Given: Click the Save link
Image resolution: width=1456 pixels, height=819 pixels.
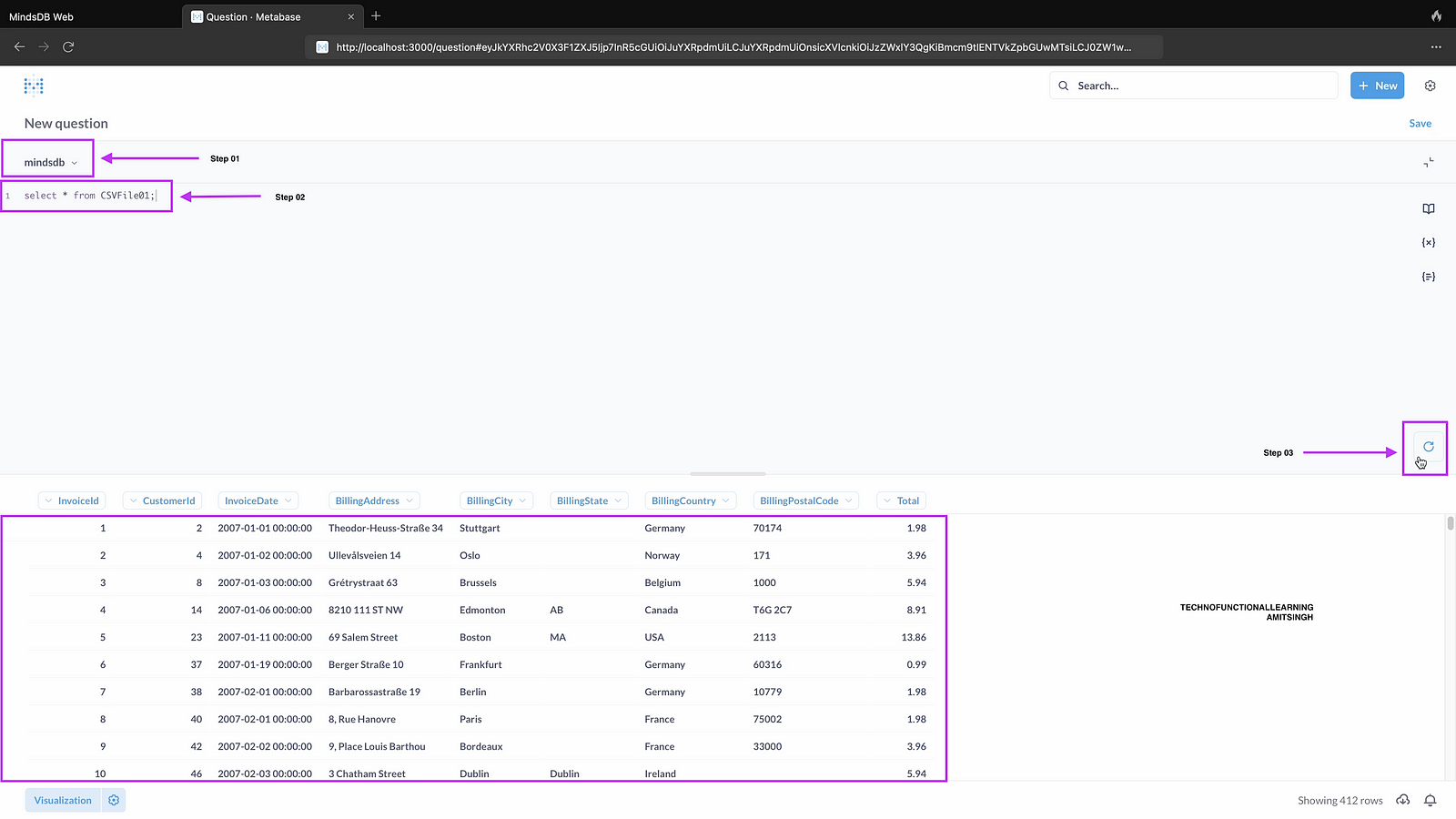Looking at the screenshot, I should (x=1420, y=124).
